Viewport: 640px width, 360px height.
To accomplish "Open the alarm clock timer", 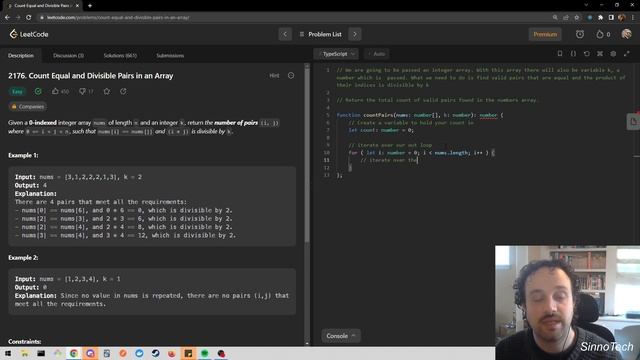I will (x=580, y=34).
